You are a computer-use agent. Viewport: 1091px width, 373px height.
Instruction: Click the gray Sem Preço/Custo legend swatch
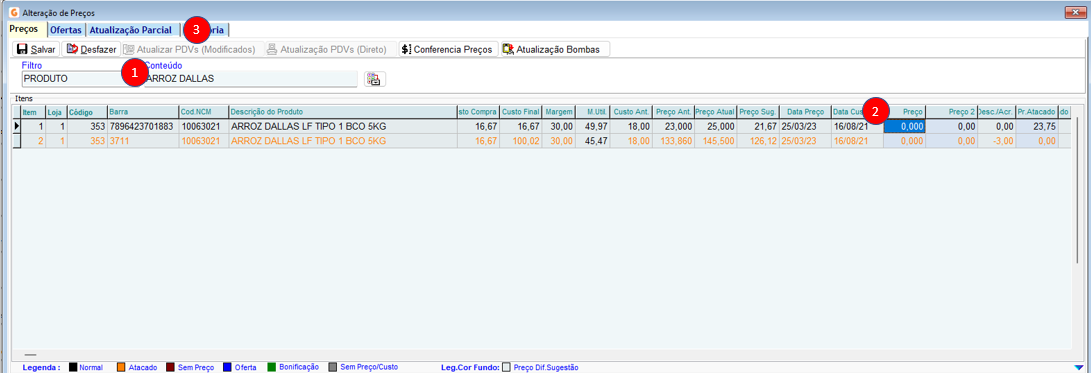(x=333, y=367)
